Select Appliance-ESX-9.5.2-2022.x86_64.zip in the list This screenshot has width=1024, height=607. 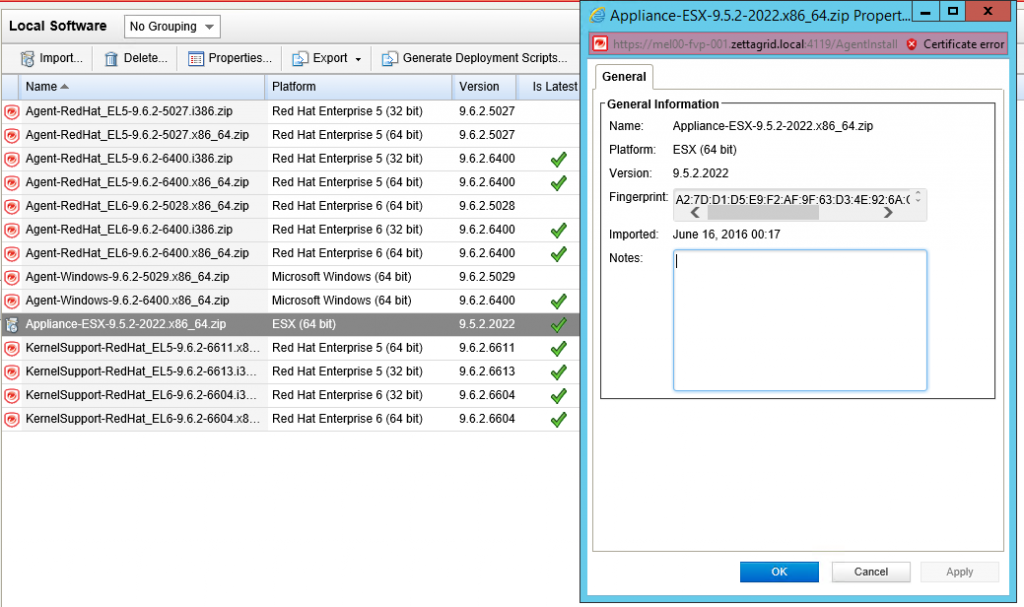(125, 323)
